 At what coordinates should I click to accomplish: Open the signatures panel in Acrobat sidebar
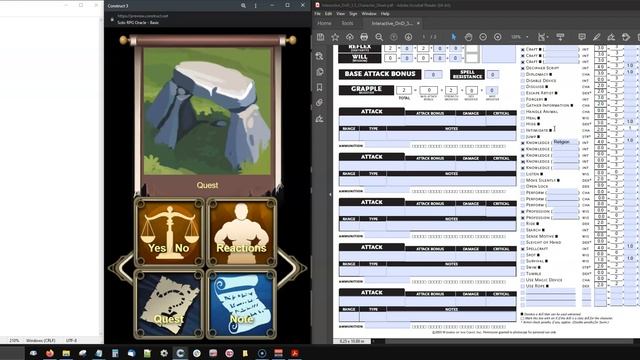click(x=320, y=119)
